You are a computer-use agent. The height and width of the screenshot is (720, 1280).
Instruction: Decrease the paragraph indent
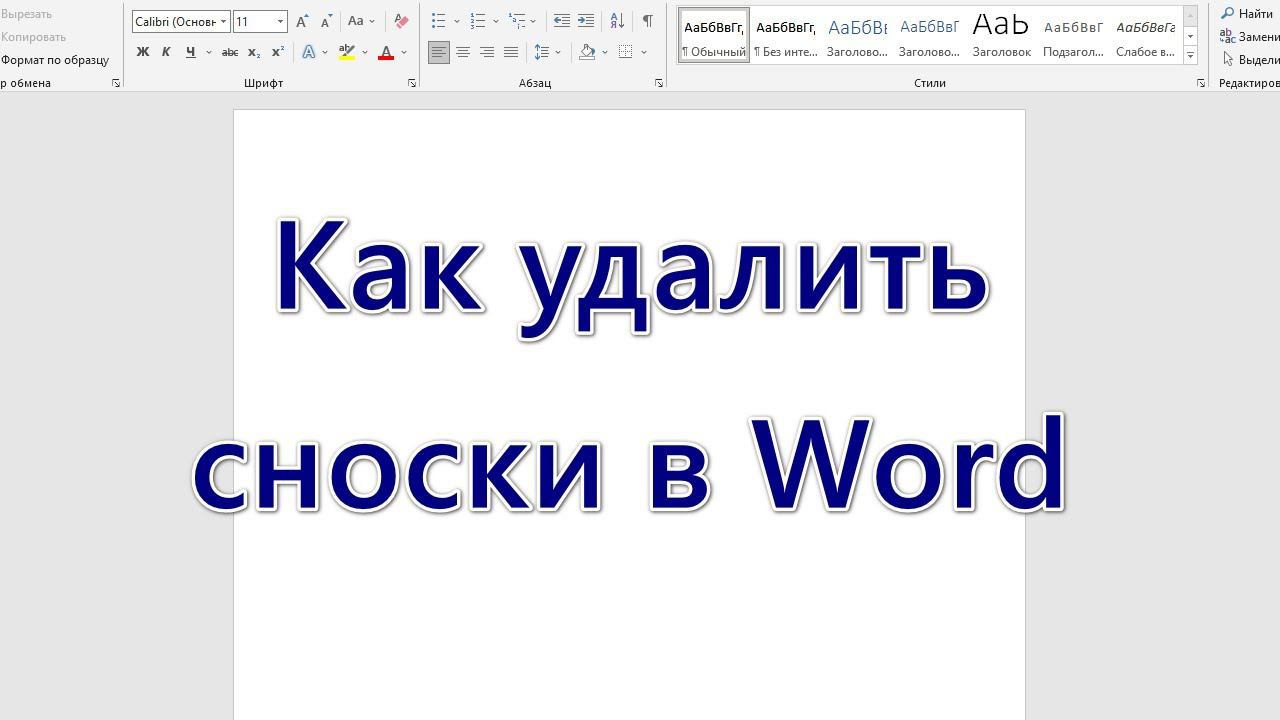coord(562,21)
